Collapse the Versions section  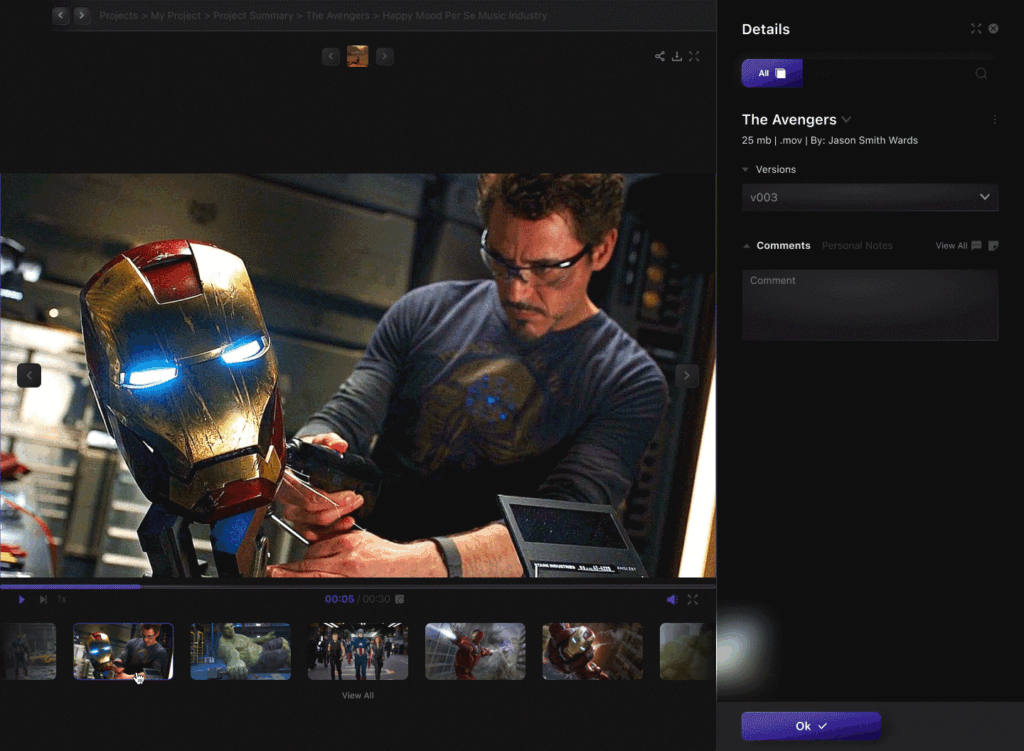coord(745,169)
